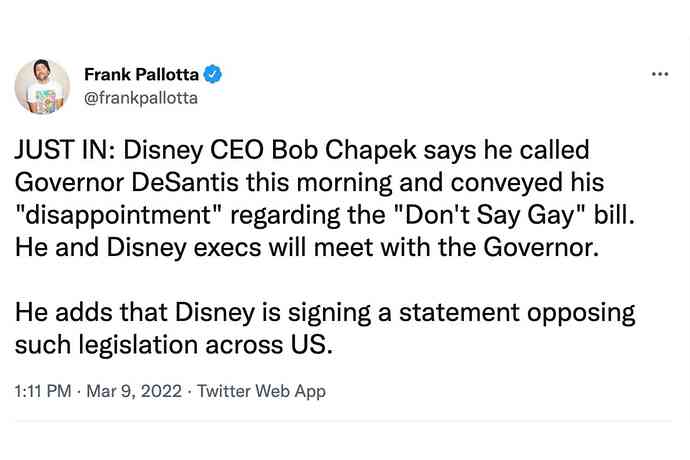Click the Frank Pallotta display name
The width and height of the screenshot is (690, 460).
(141, 74)
